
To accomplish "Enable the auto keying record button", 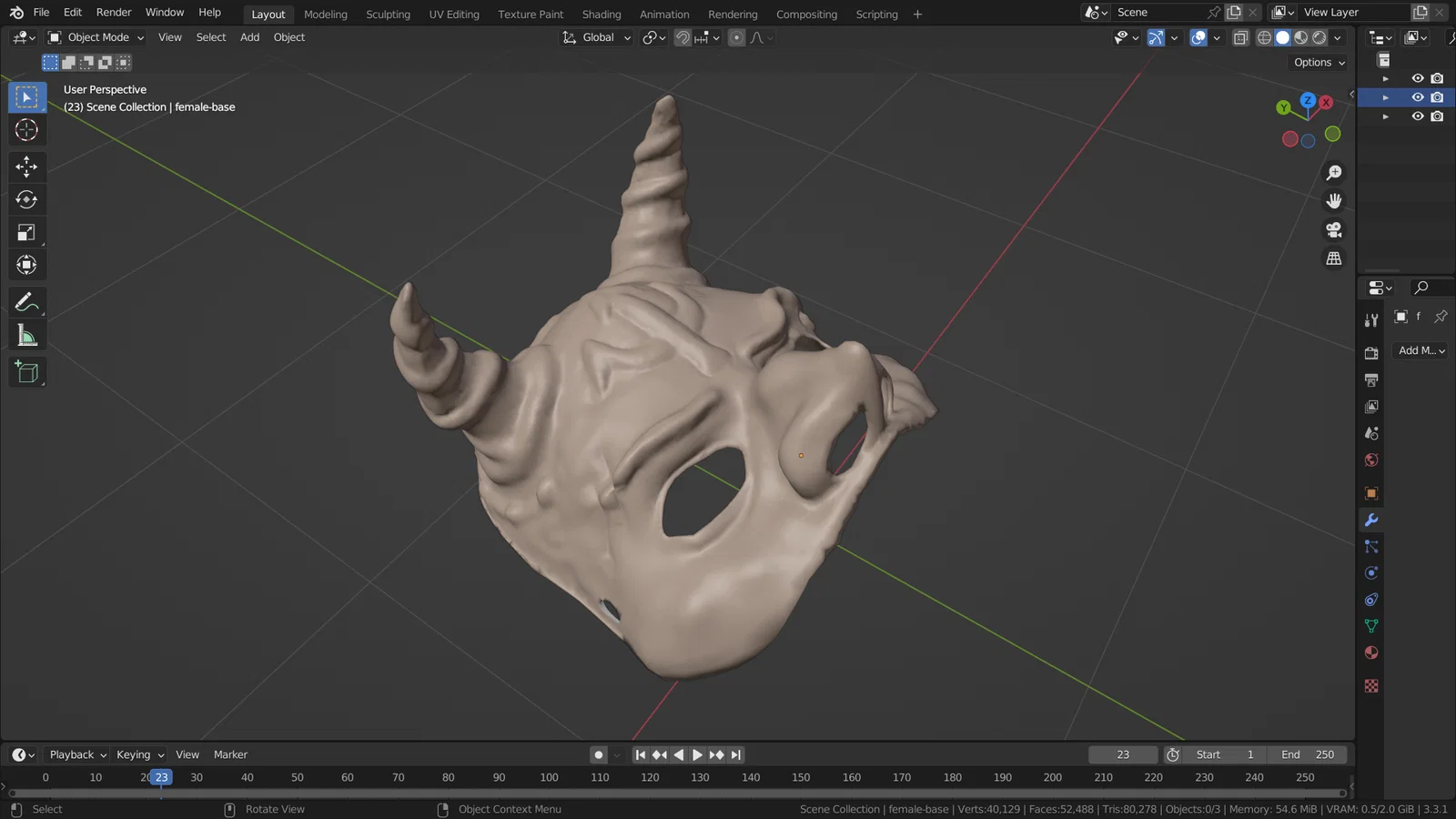I will 598,755.
